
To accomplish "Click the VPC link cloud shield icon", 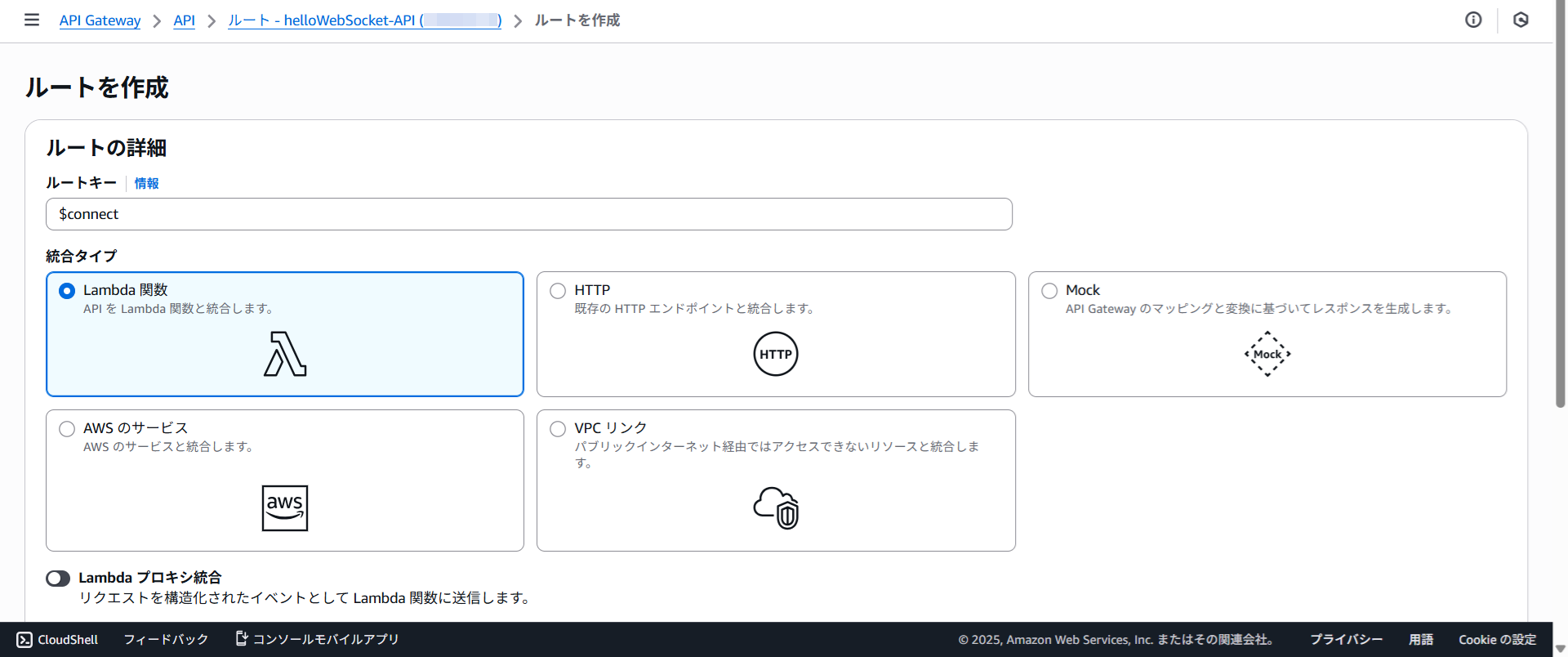I will coord(776,507).
